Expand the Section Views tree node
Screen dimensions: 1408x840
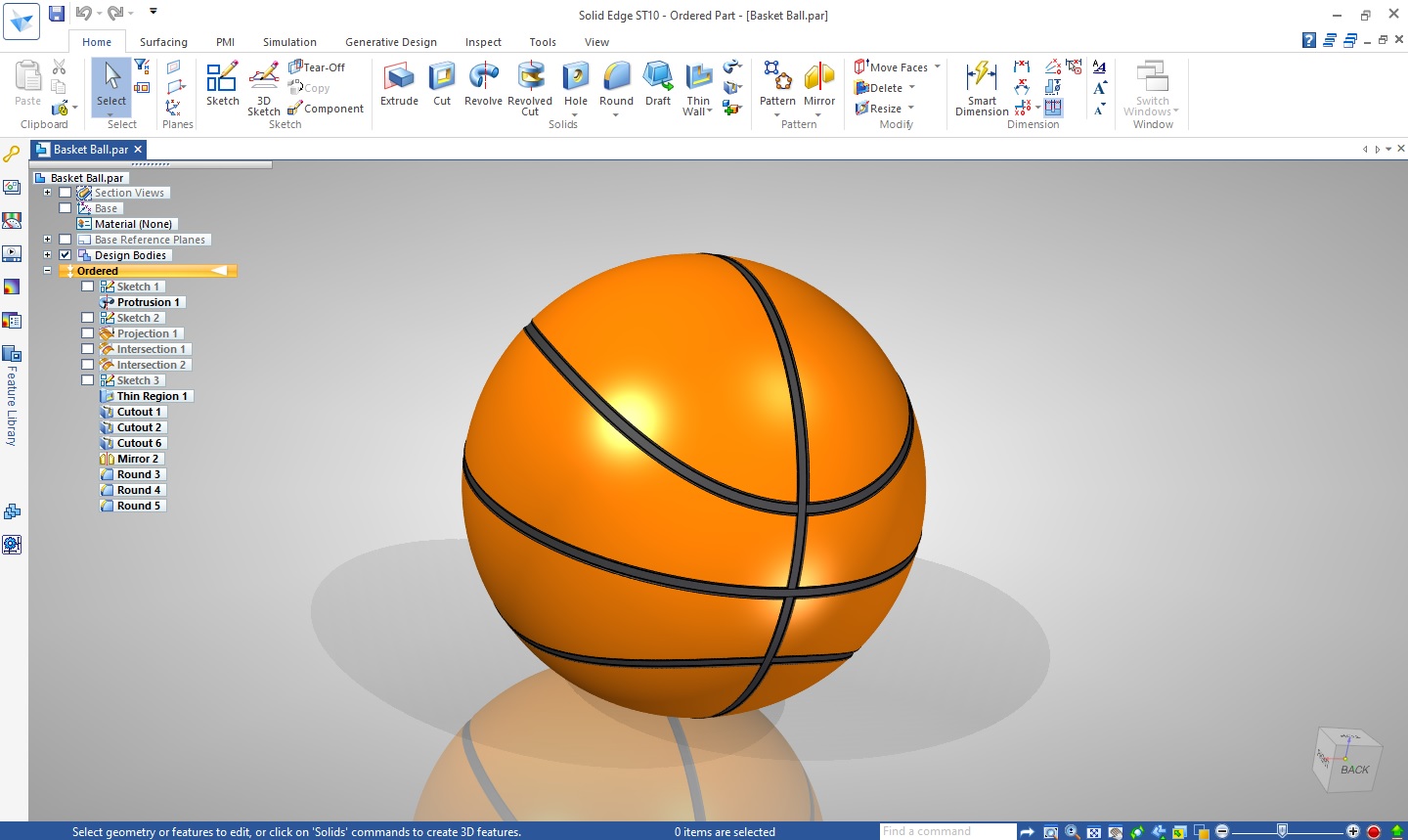pyautogui.click(x=47, y=193)
